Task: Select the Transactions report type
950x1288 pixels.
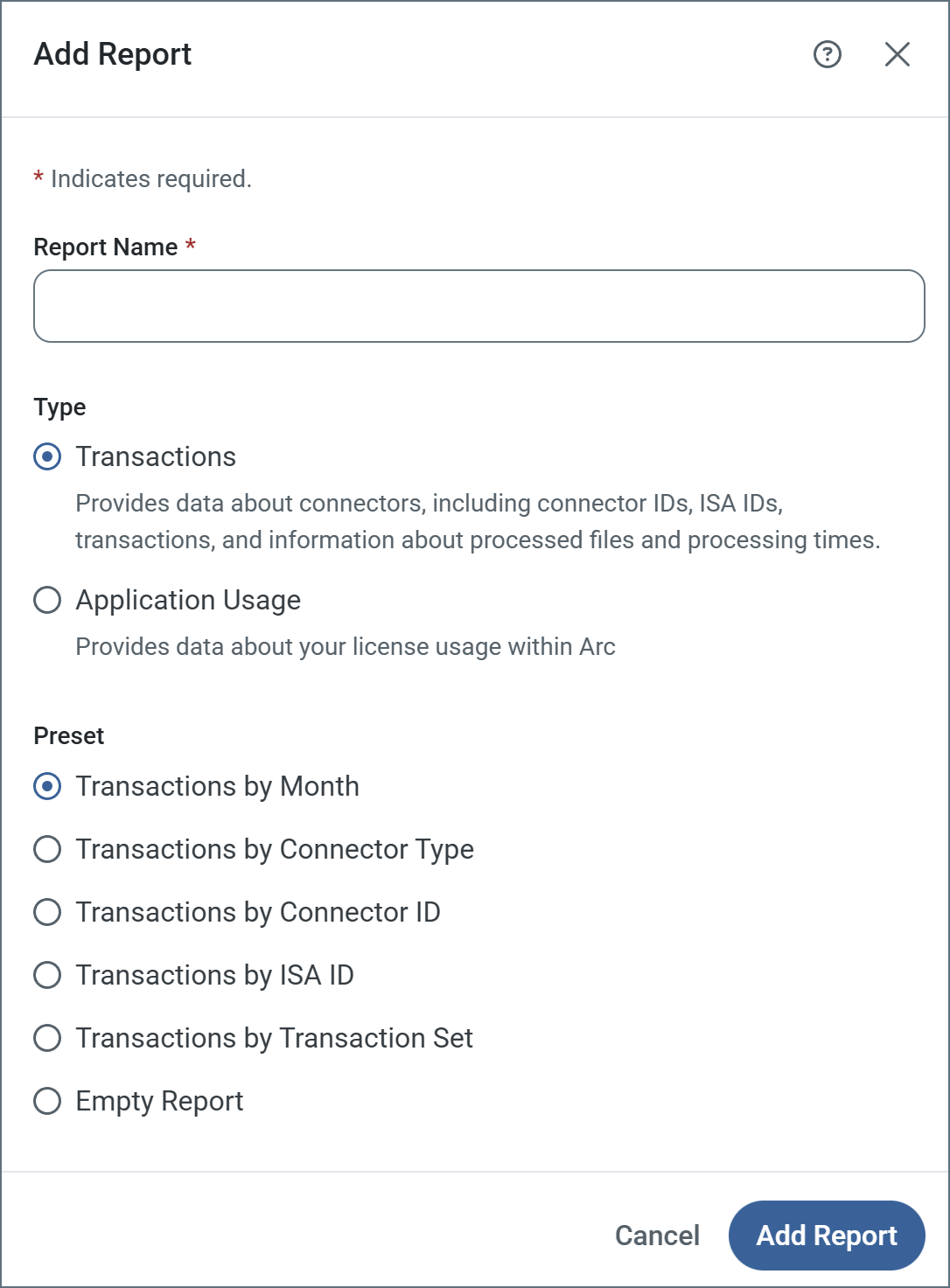Action: click(x=47, y=456)
